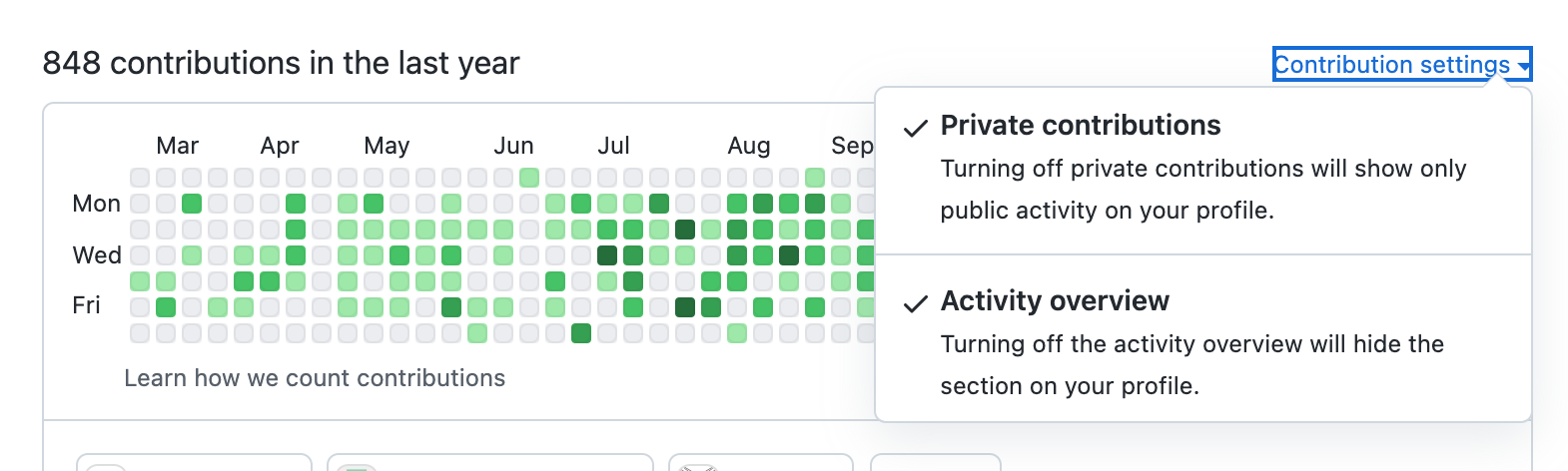
Task: Click the caret arrow next to Contribution settings
Action: tap(1523, 66)
